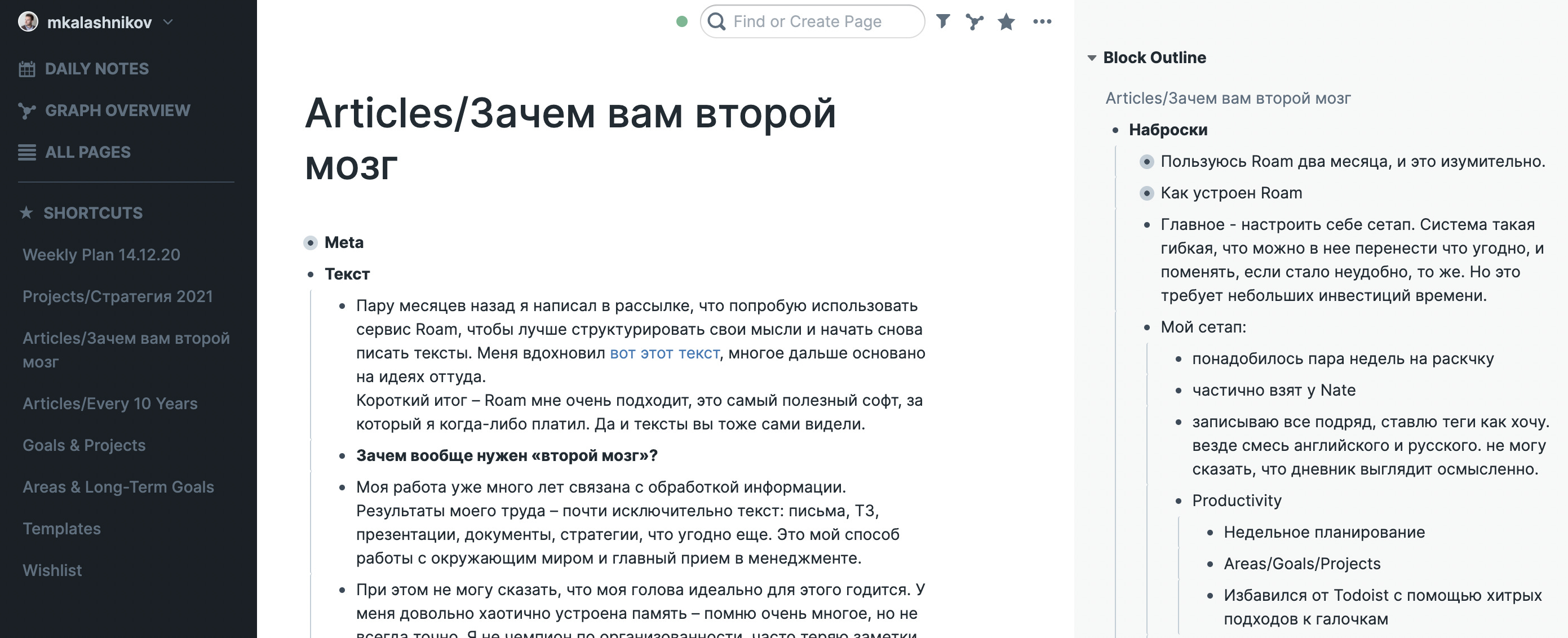
Task: Click the search magnifier icon
Action: click(x=717, y=22)
